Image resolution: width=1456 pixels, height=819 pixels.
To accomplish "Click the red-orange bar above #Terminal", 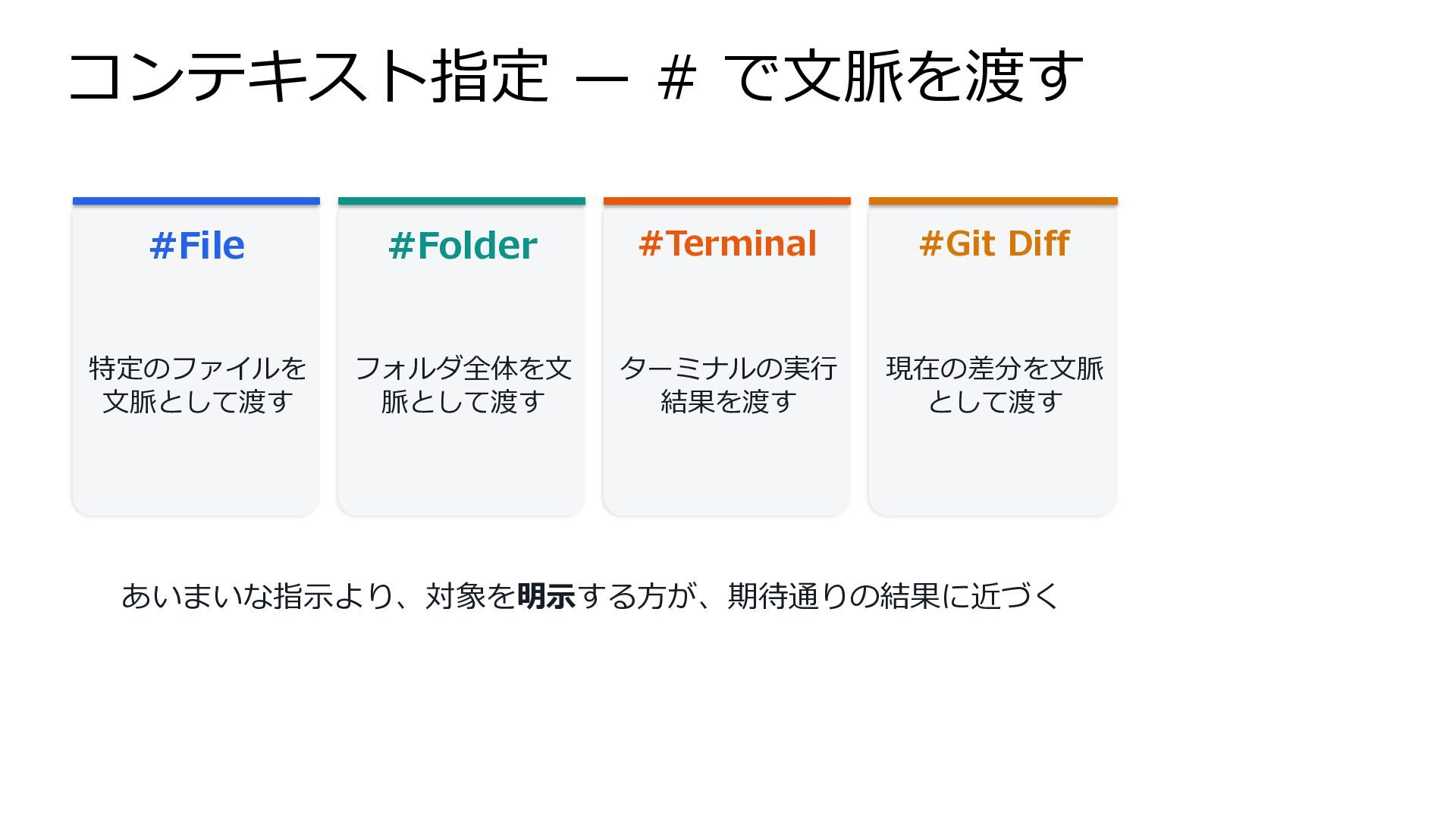I will pyautogui.click(x=727, y=201).
